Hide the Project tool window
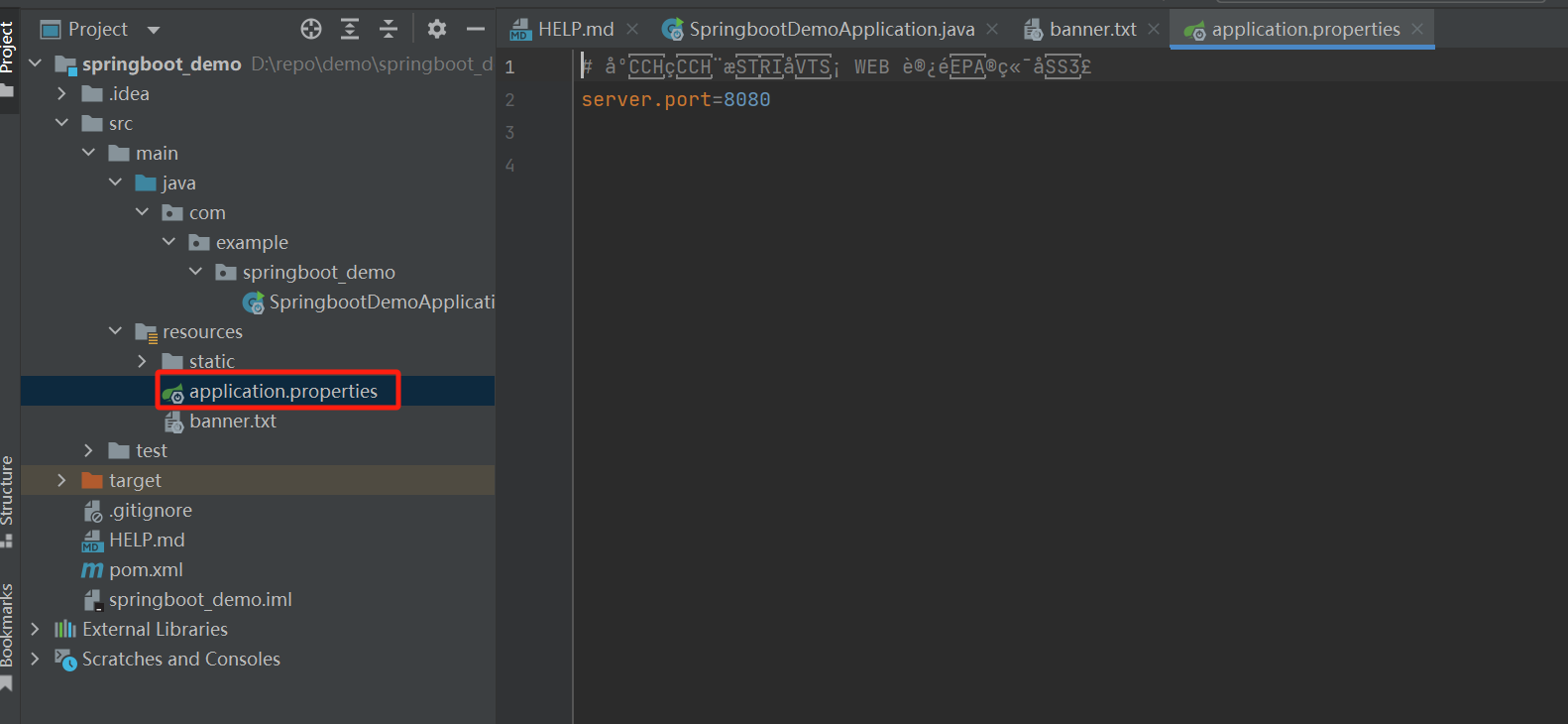The height and width of the screenshot is (724, 1568). click(x=476, y=30)
